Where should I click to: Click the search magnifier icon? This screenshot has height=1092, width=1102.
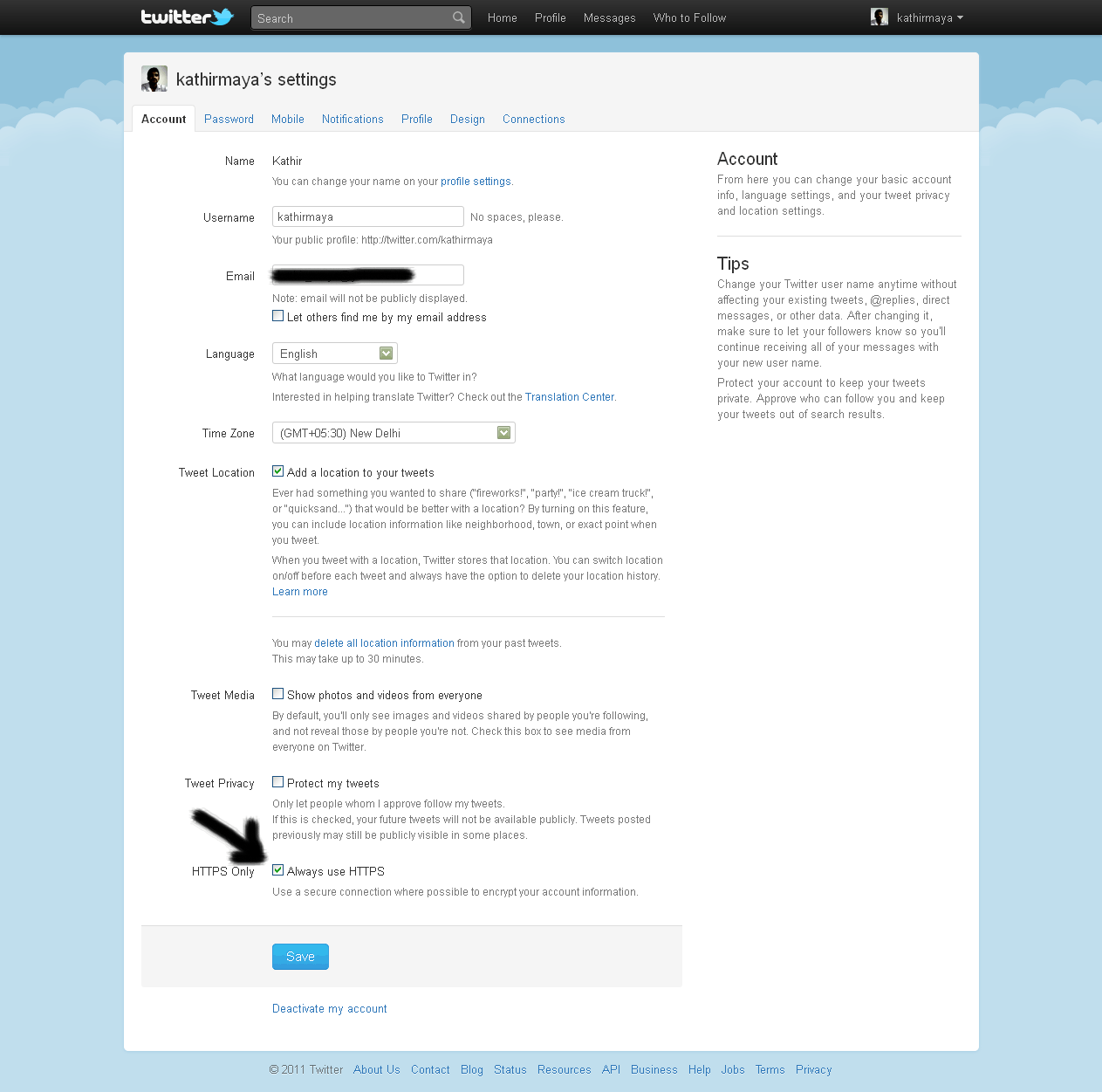coord(458,17)
